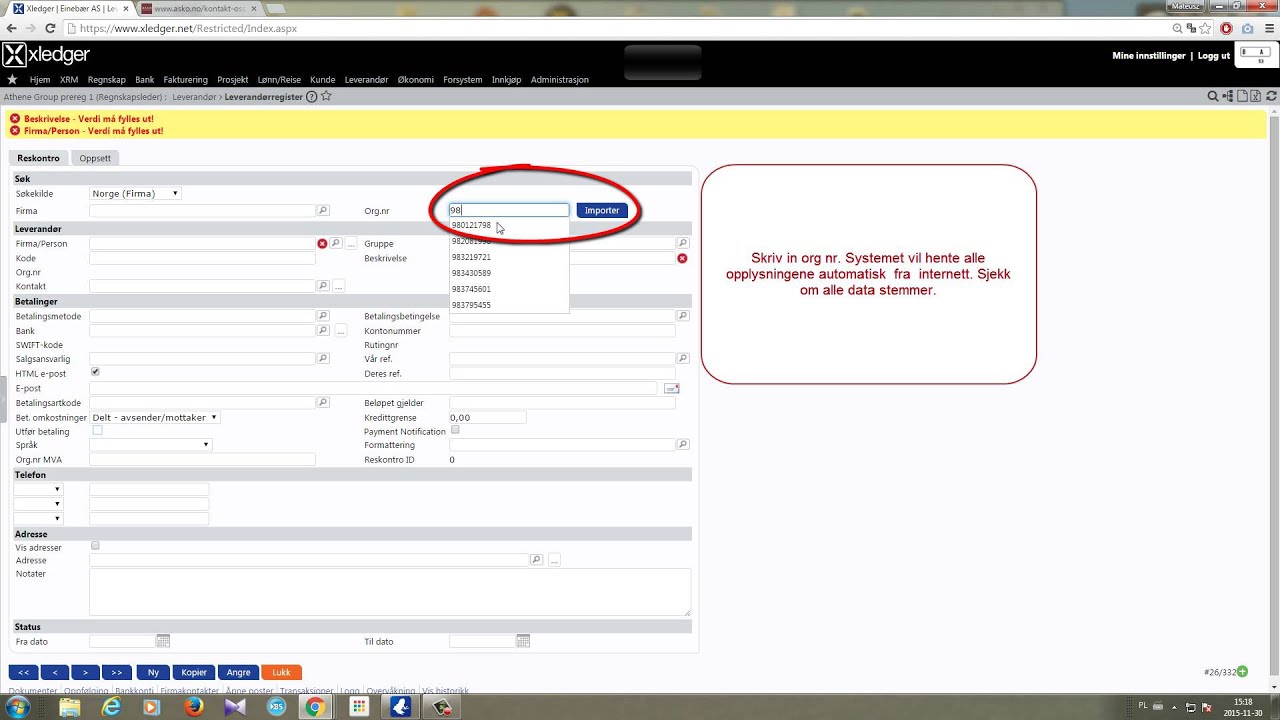Click the lookup magnifier beside the Firma field
This screenshot has height=720, width=1280.
323,211
